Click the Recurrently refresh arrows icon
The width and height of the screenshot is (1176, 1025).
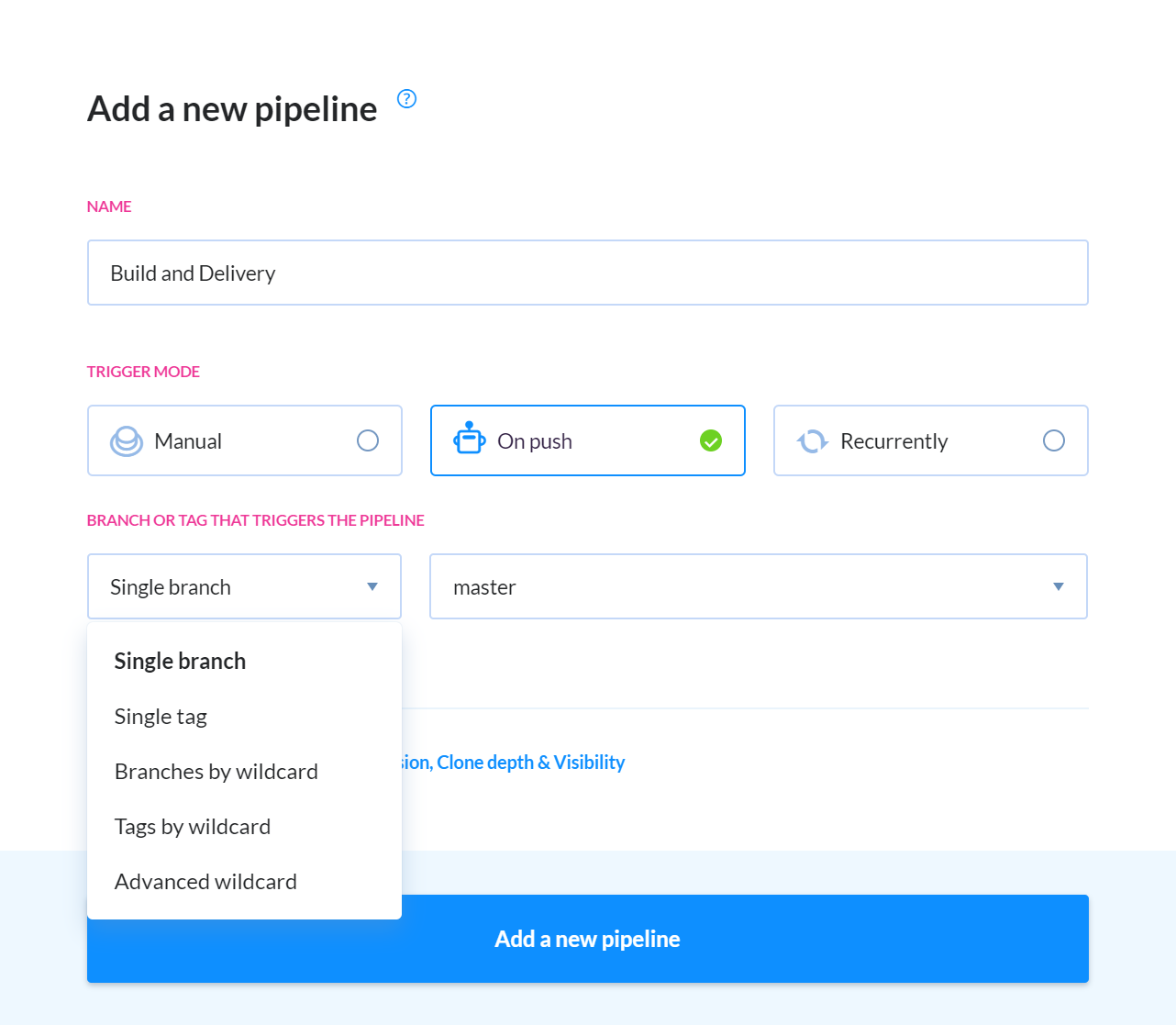pyautogui.click(x=813, y=441)
